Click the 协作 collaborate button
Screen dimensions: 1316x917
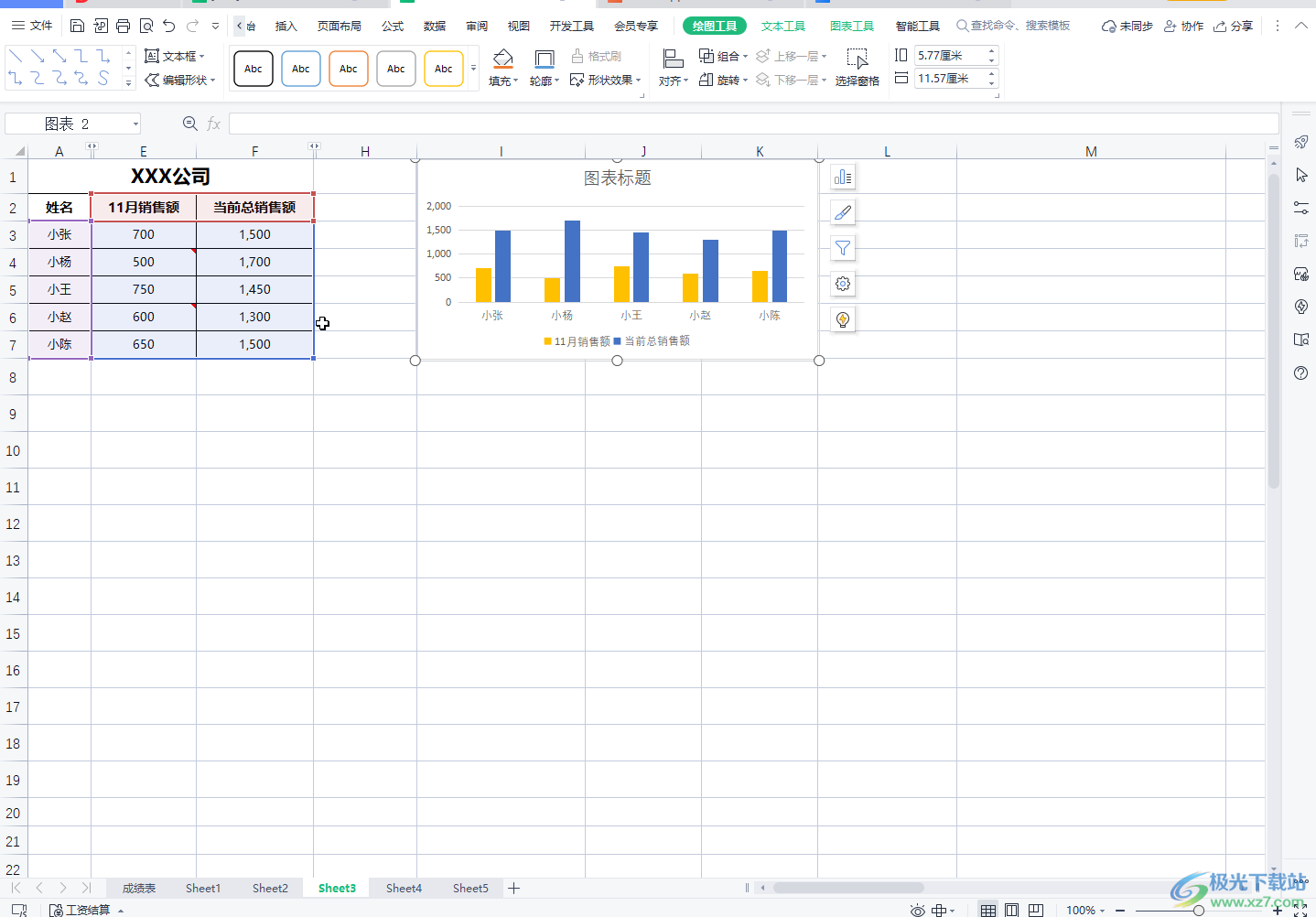1183,26
